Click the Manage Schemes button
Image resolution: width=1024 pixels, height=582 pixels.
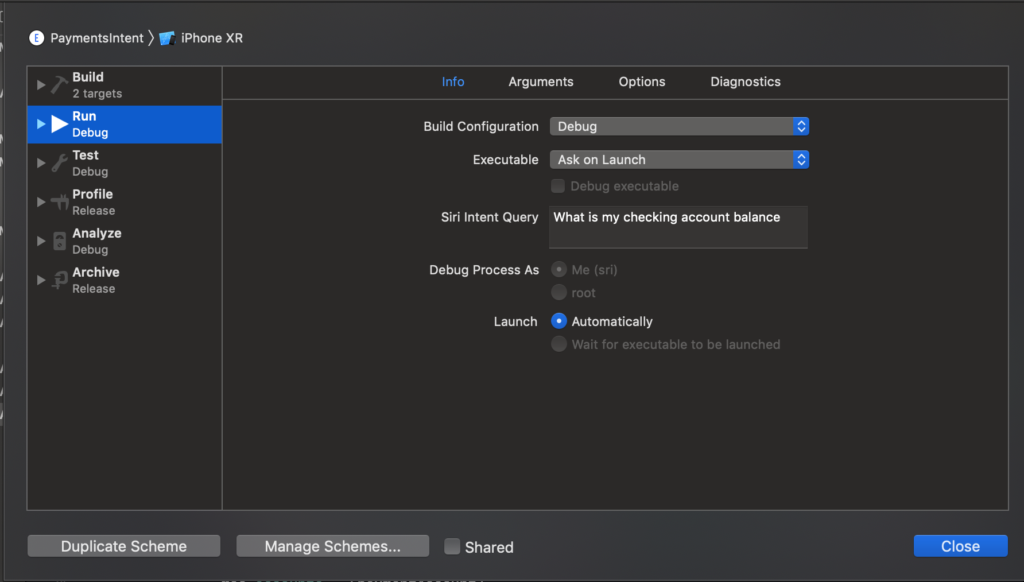click(332, 546)
